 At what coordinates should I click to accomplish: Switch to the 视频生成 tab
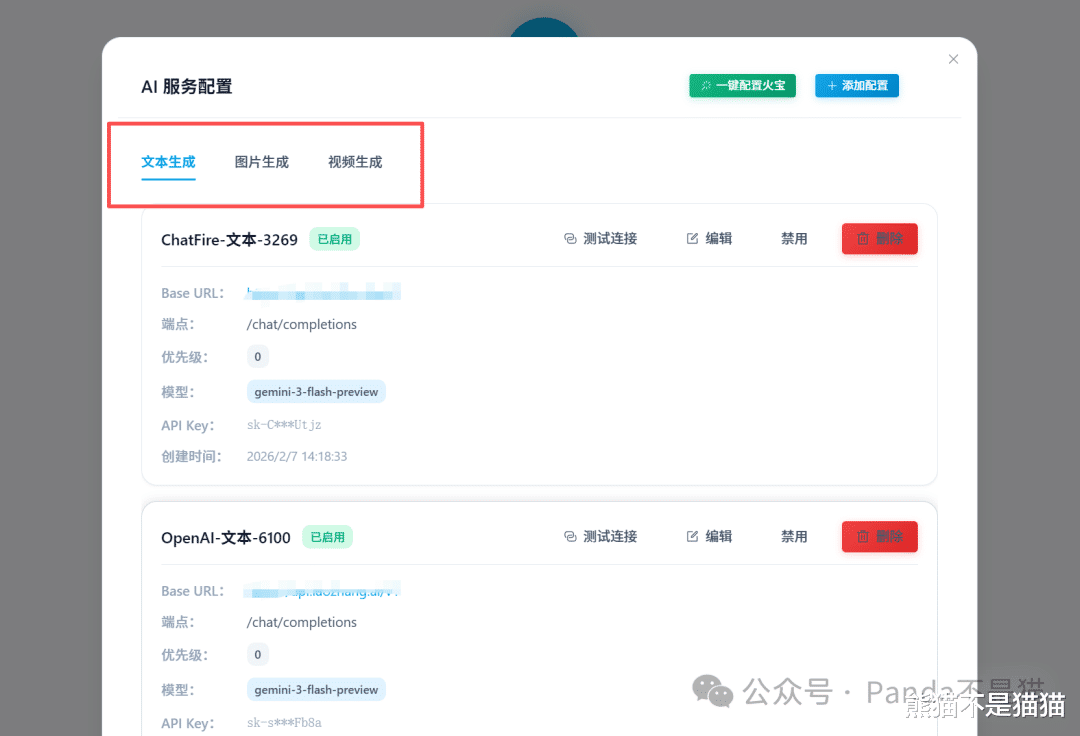click(x=355, y=162)
